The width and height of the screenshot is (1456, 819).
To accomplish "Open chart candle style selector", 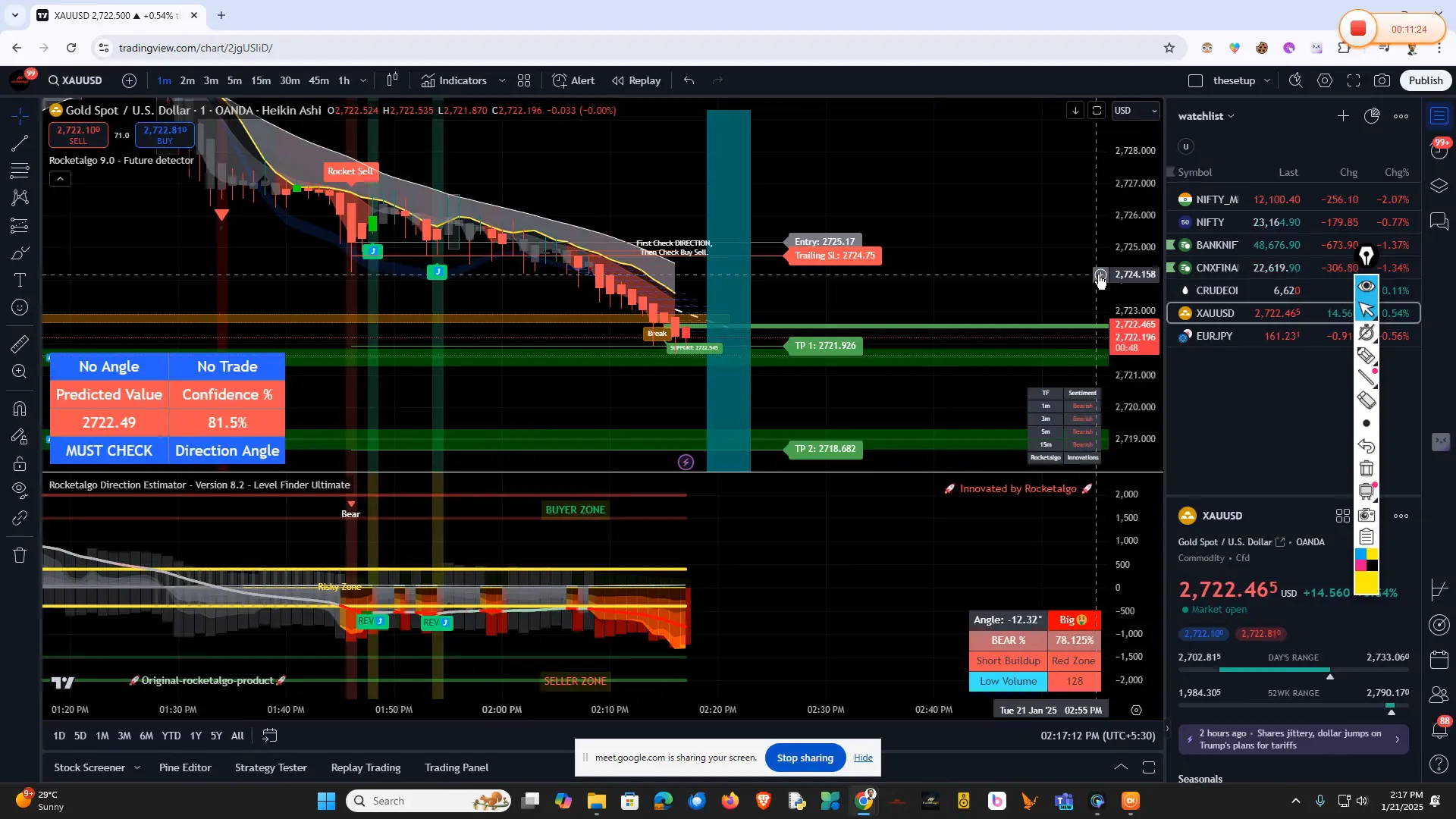I will click(x=393, y=80).
